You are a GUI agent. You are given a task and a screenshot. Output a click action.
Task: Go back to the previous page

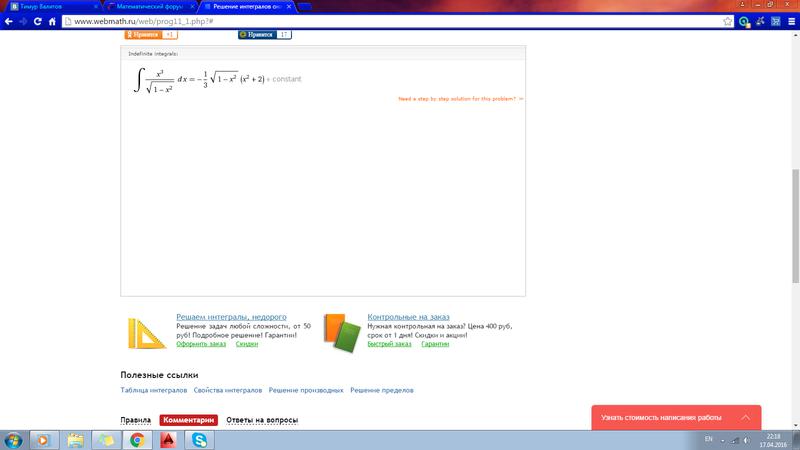[x=9, y=21]
